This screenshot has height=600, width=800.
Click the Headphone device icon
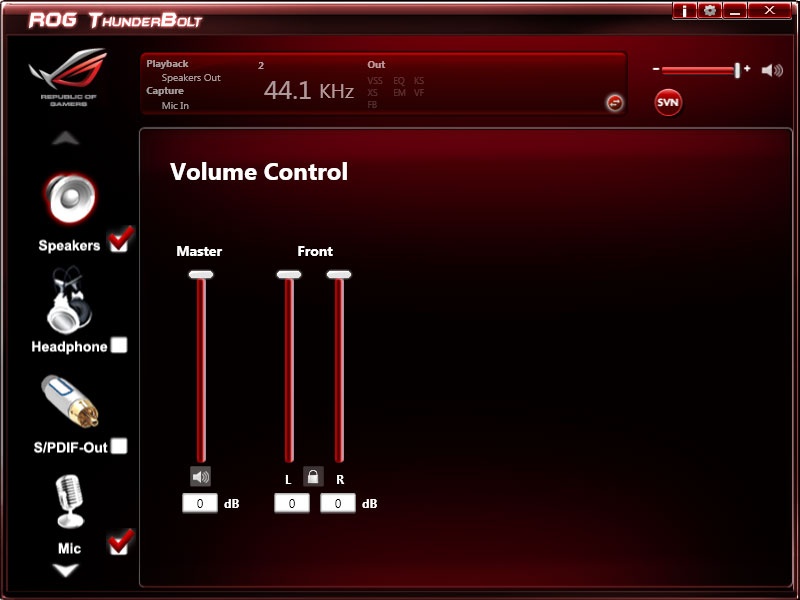69,300
